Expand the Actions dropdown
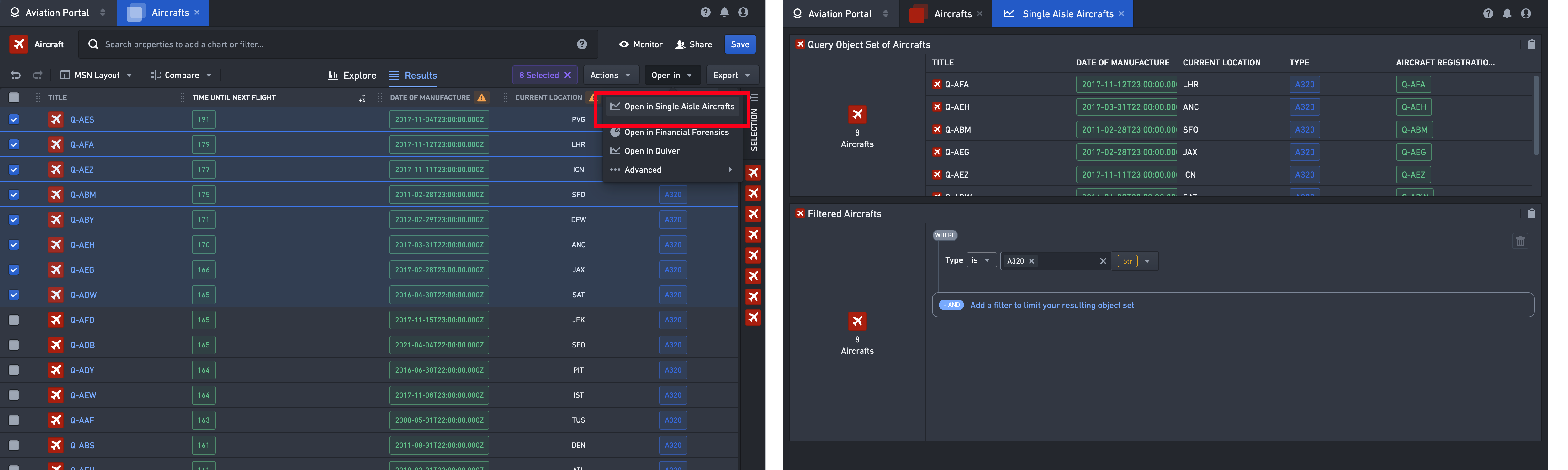Viewport: 1568px width, 470px height. [x=611, y=75]
